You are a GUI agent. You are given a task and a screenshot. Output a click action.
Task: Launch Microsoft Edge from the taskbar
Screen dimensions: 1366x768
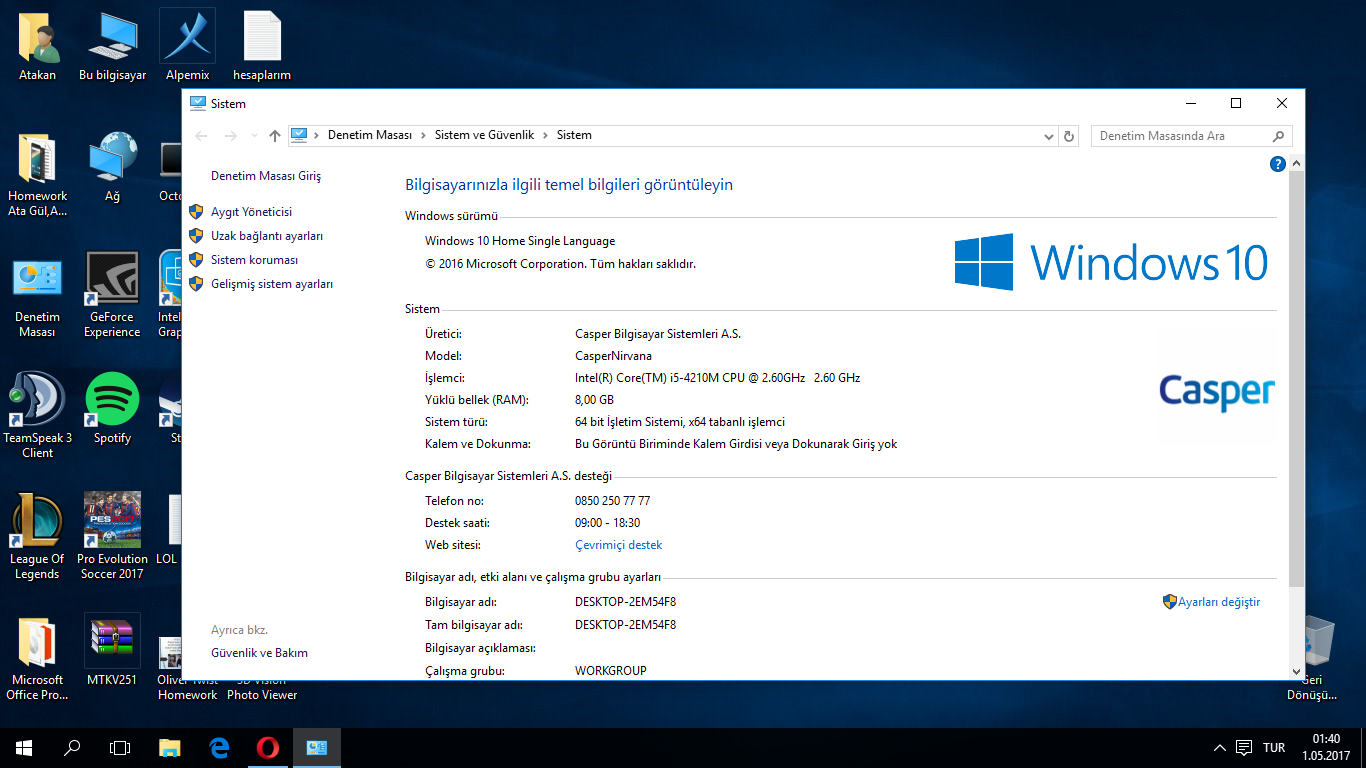(219, 747)
